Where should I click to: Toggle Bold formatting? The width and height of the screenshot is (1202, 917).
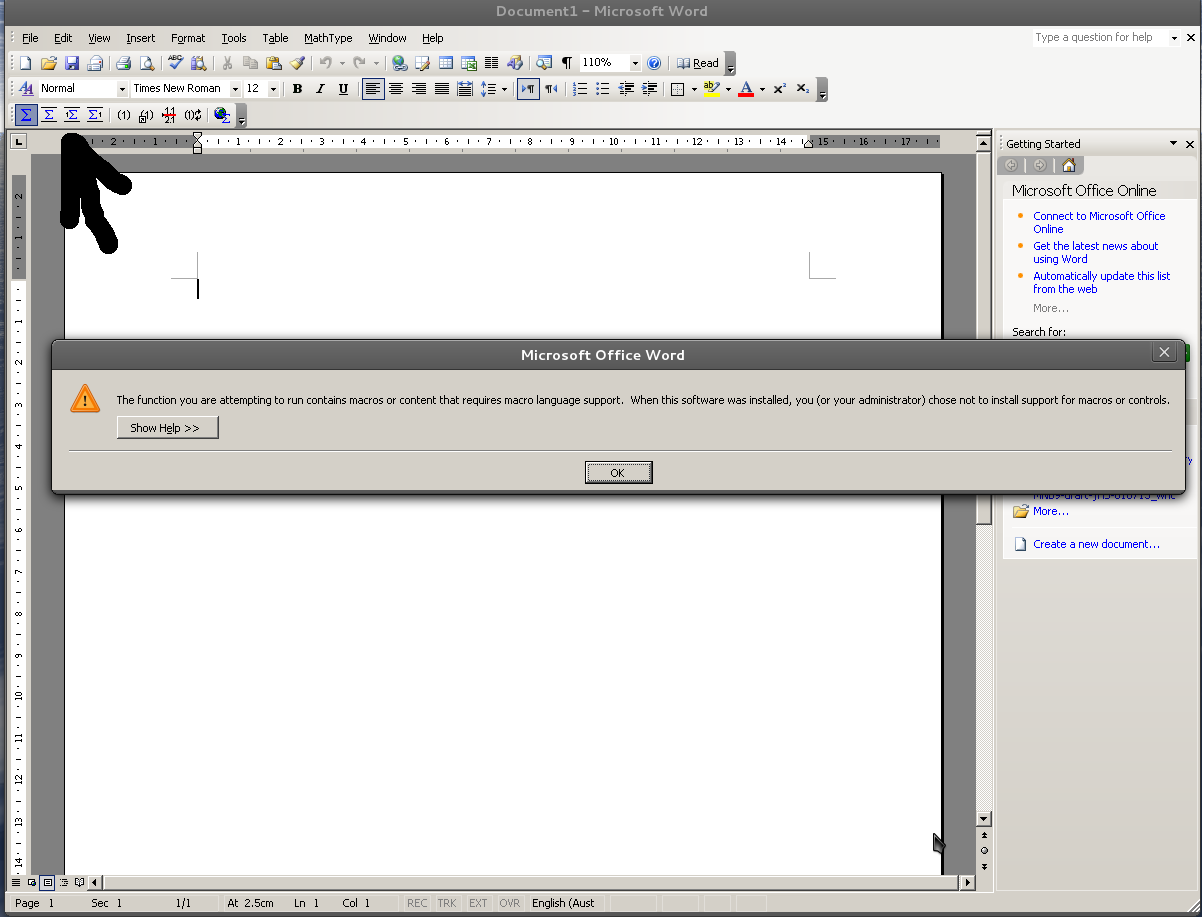point(297,89)
